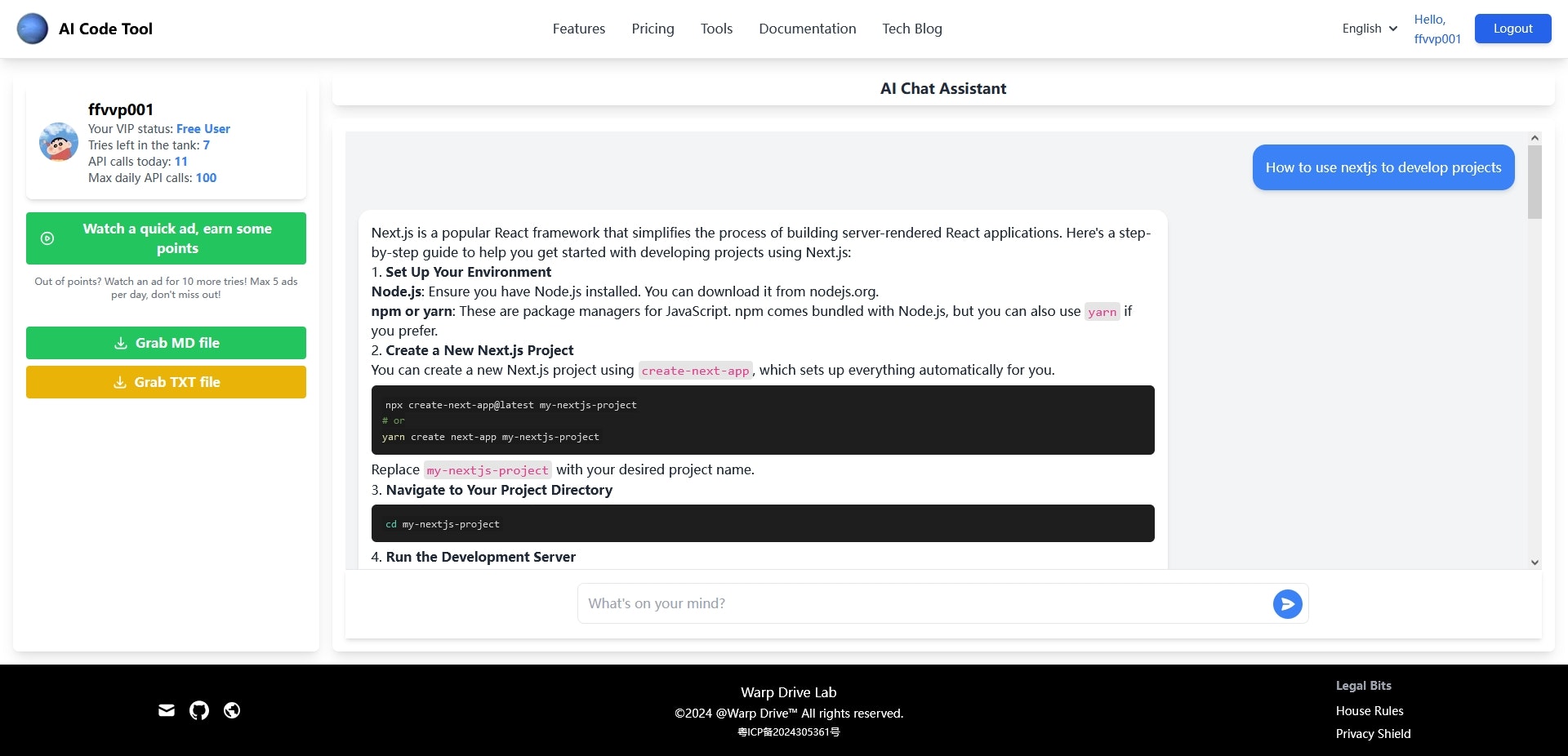This screenshot has width=1568, height=756.
Task: Open the globe website icon in footer
Action: (x=232, y=710)
